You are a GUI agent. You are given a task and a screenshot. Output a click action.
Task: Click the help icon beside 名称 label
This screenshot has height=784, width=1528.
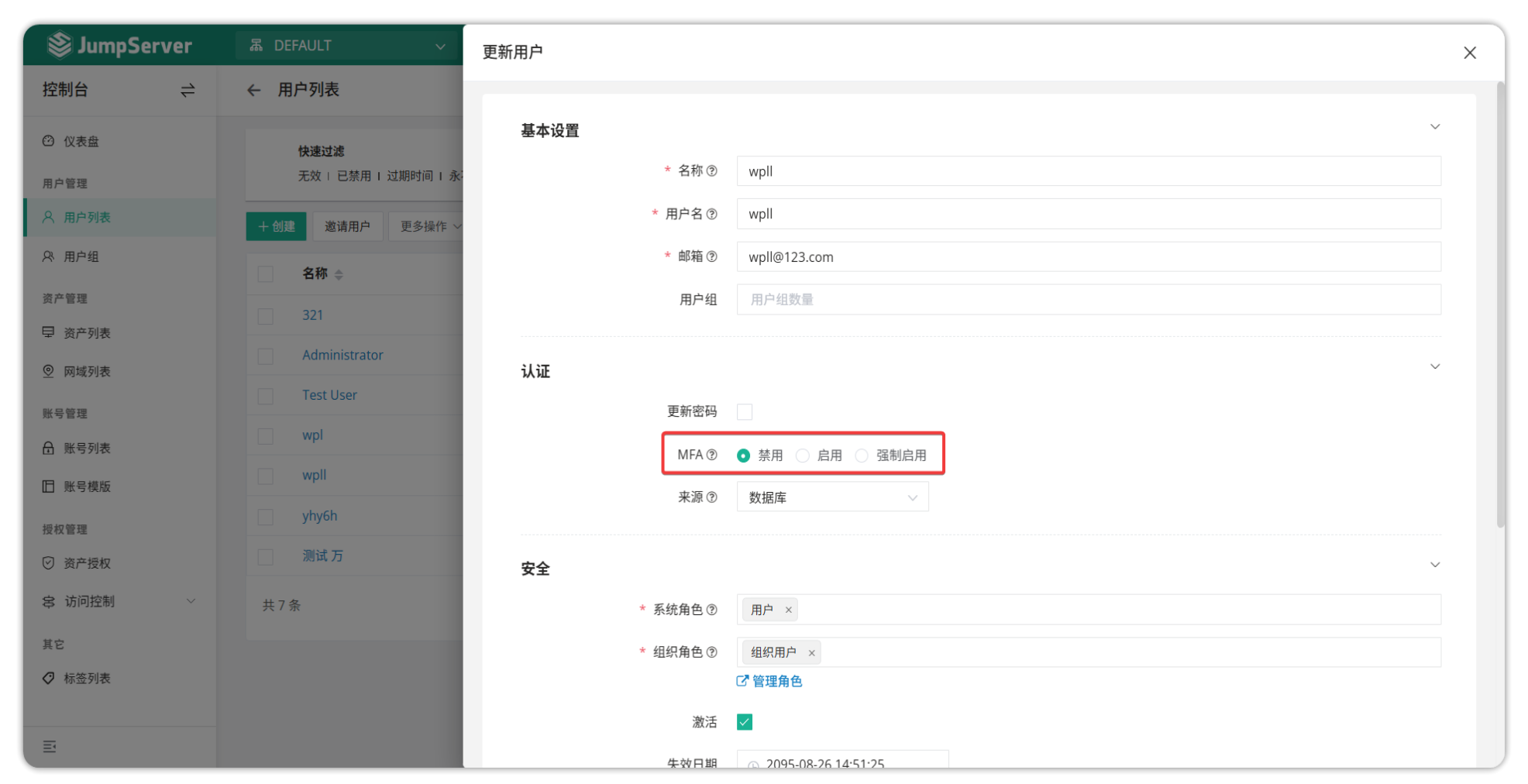pos(711,171)
